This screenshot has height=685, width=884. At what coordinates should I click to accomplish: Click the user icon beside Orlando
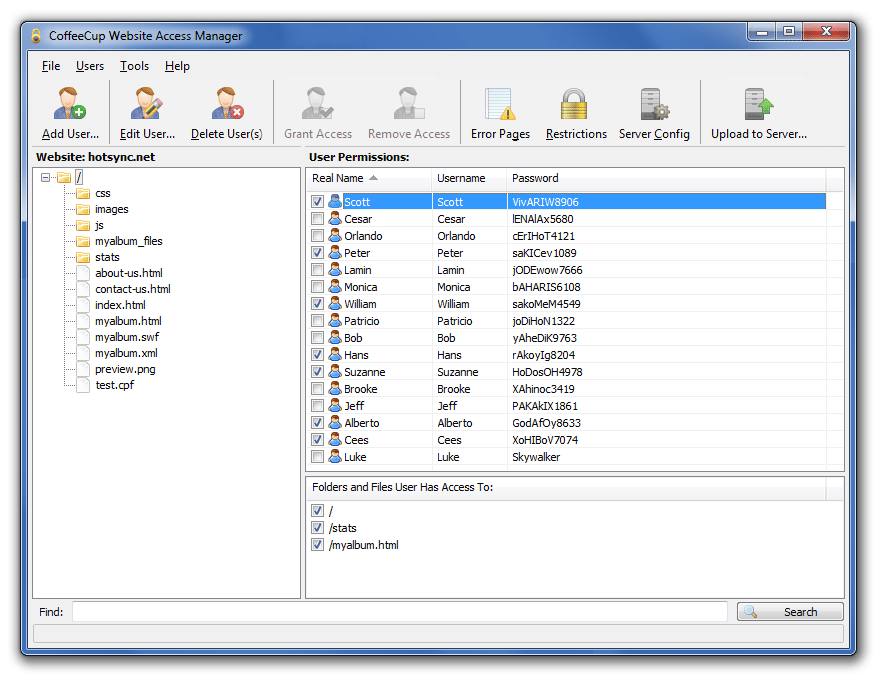(335, 236)
